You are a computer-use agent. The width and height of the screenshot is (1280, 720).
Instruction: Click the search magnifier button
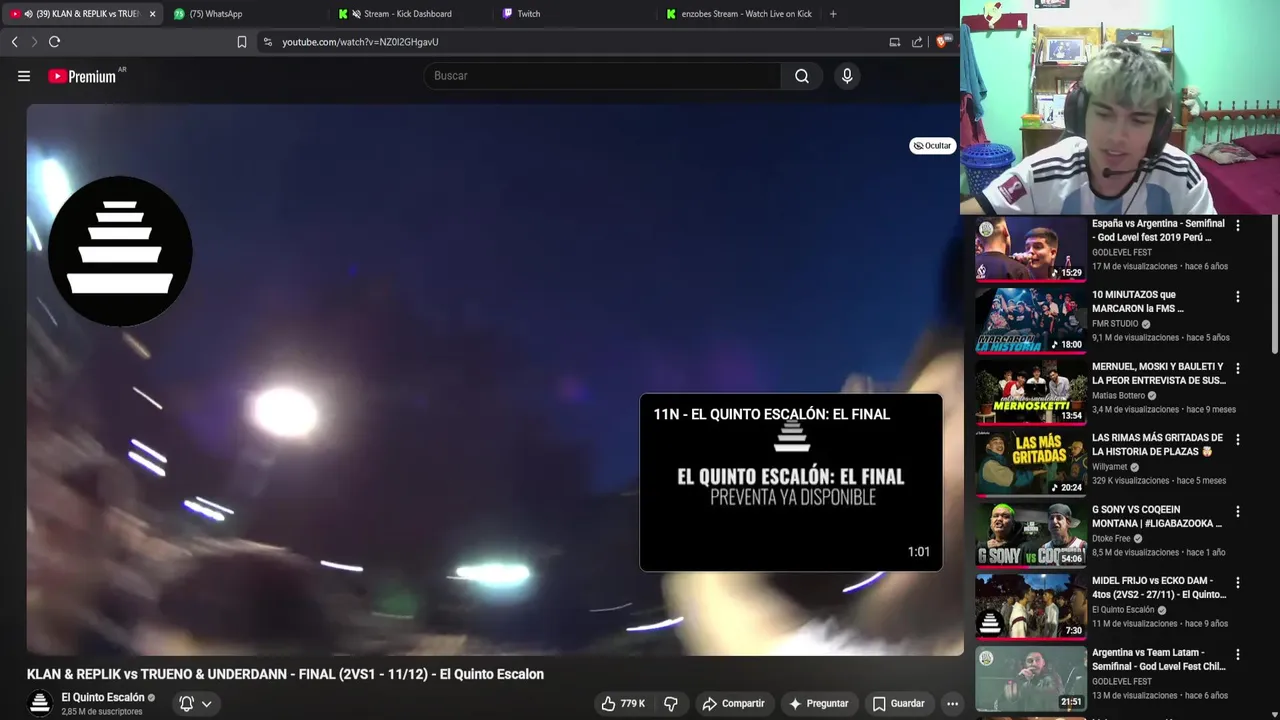[x=802, y=76]
